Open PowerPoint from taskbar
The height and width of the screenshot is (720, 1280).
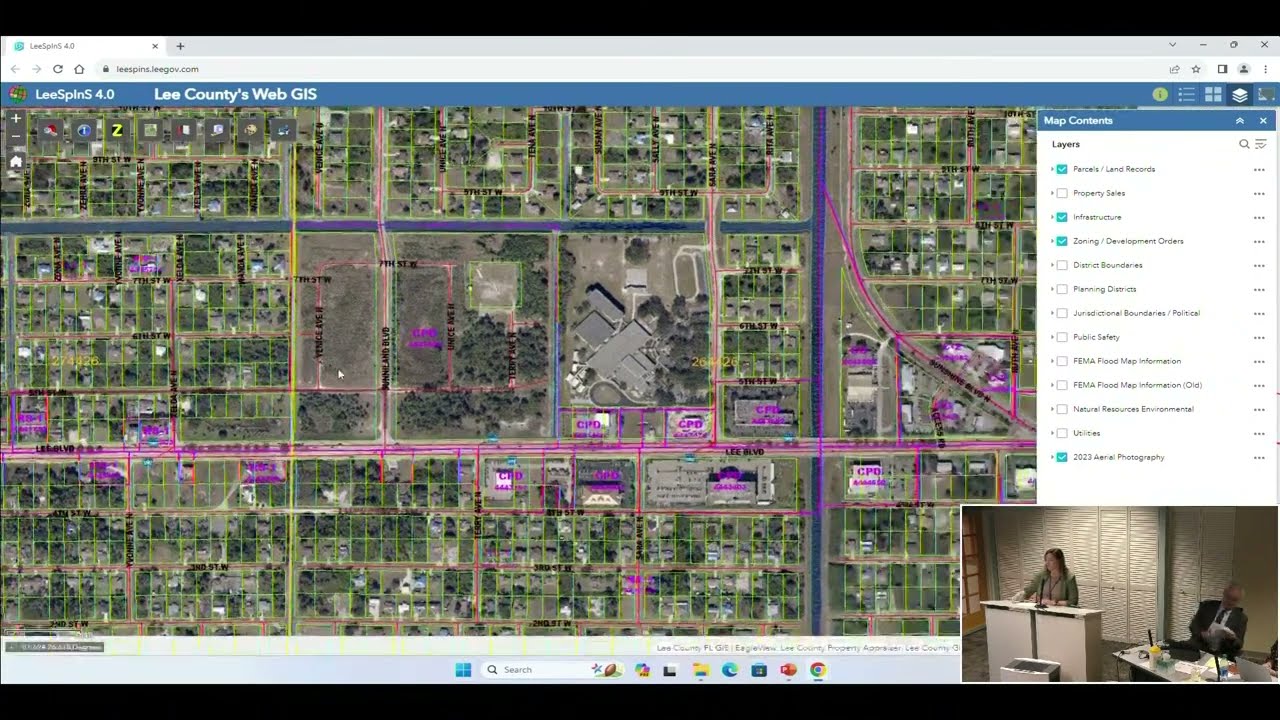[788, 670]
